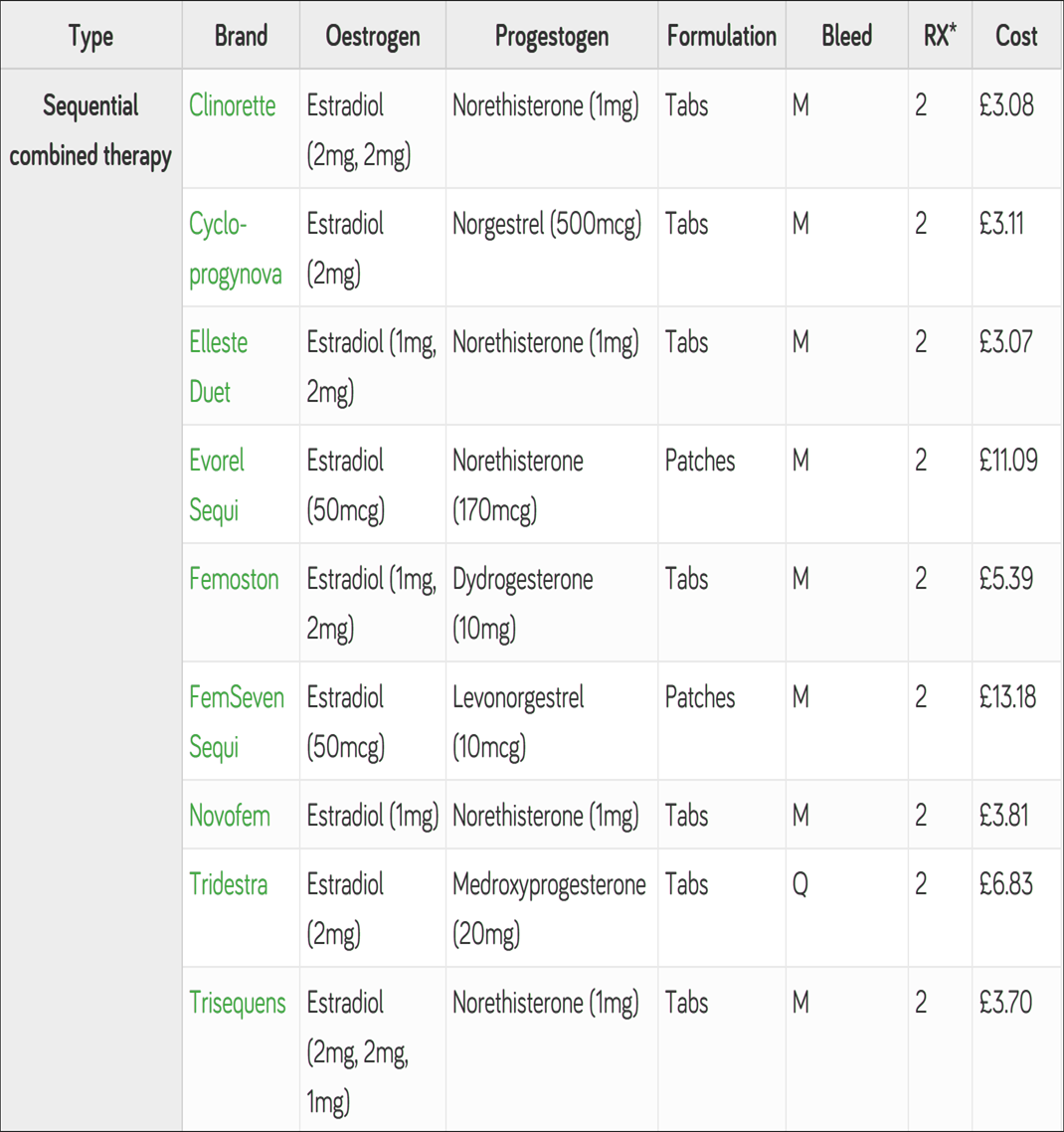Open the FemSeven Sequi link
Image resolution: width=1064 pixels, height=1132 pixels.
[237, 722]
